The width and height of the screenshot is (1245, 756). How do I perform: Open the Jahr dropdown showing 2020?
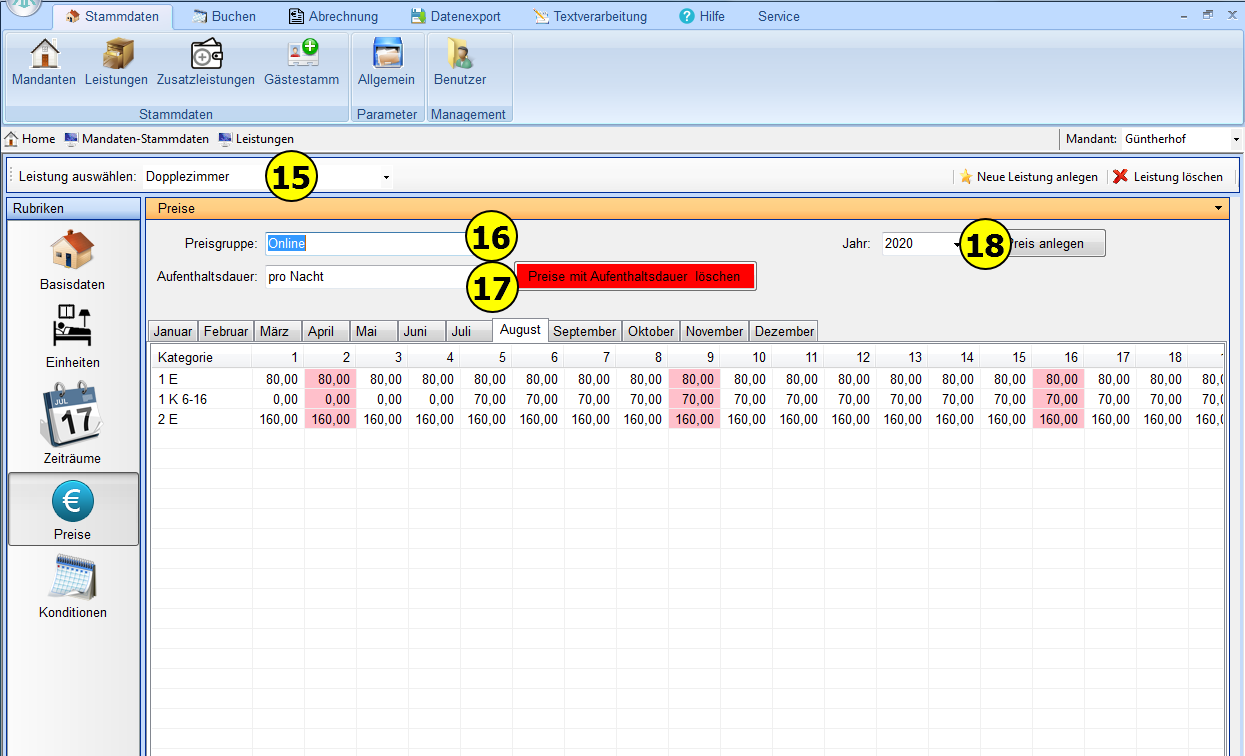click(x=955, y=243)
